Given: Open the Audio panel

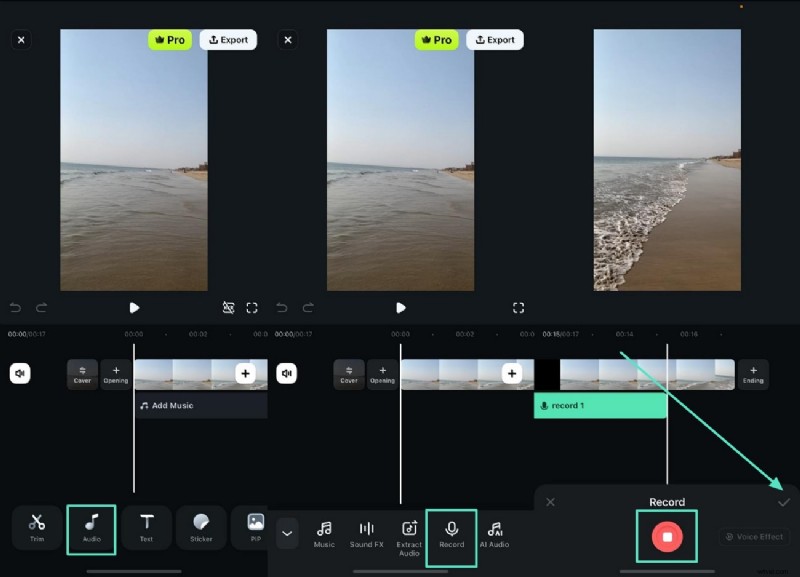Looking at the screenshot, I should (x=91, y=529).
